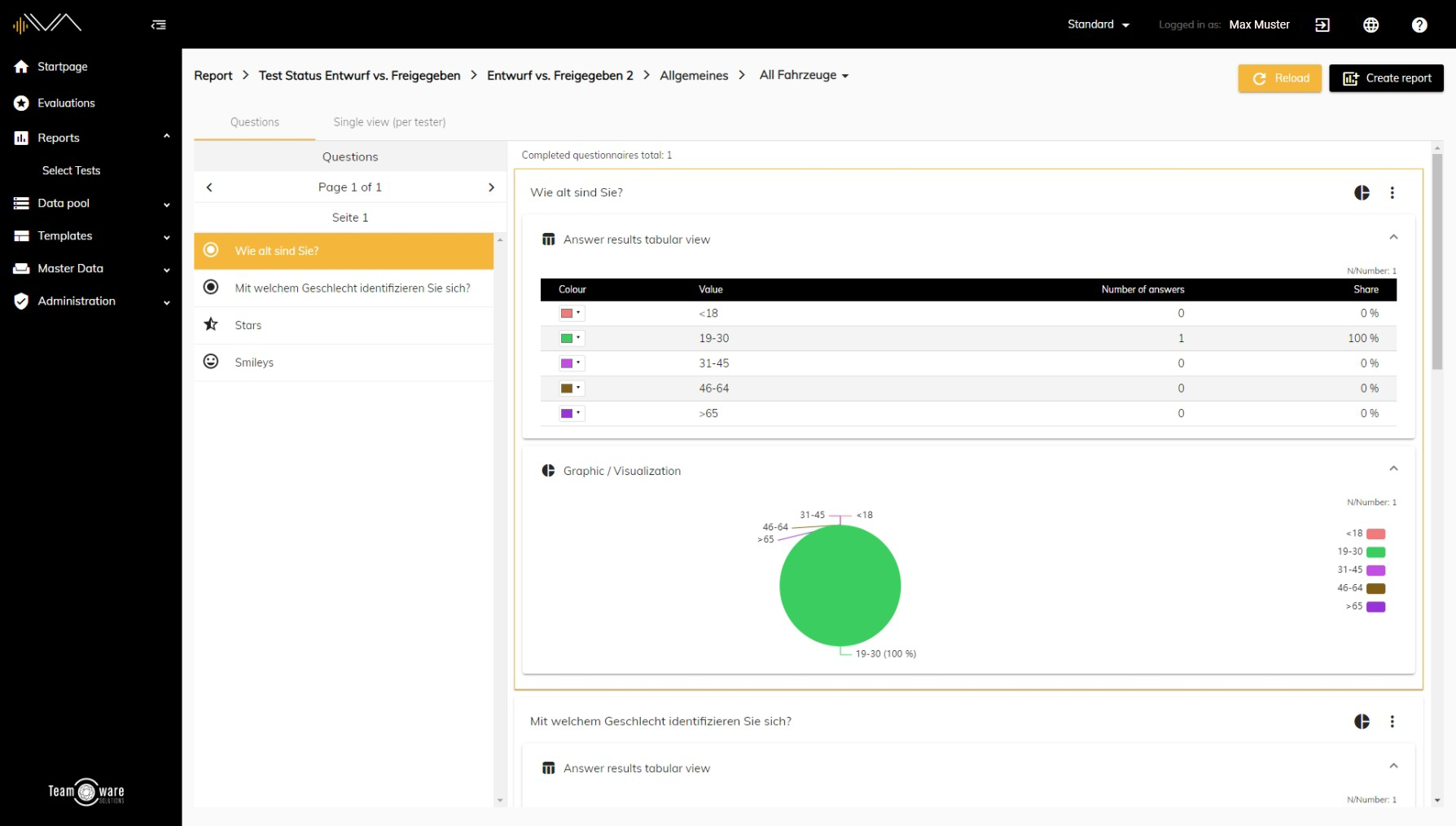Screen dimensions: 1456x826
Task: Click table icon in Geschlecht tabular view header
Action: (x=549, y=768)
